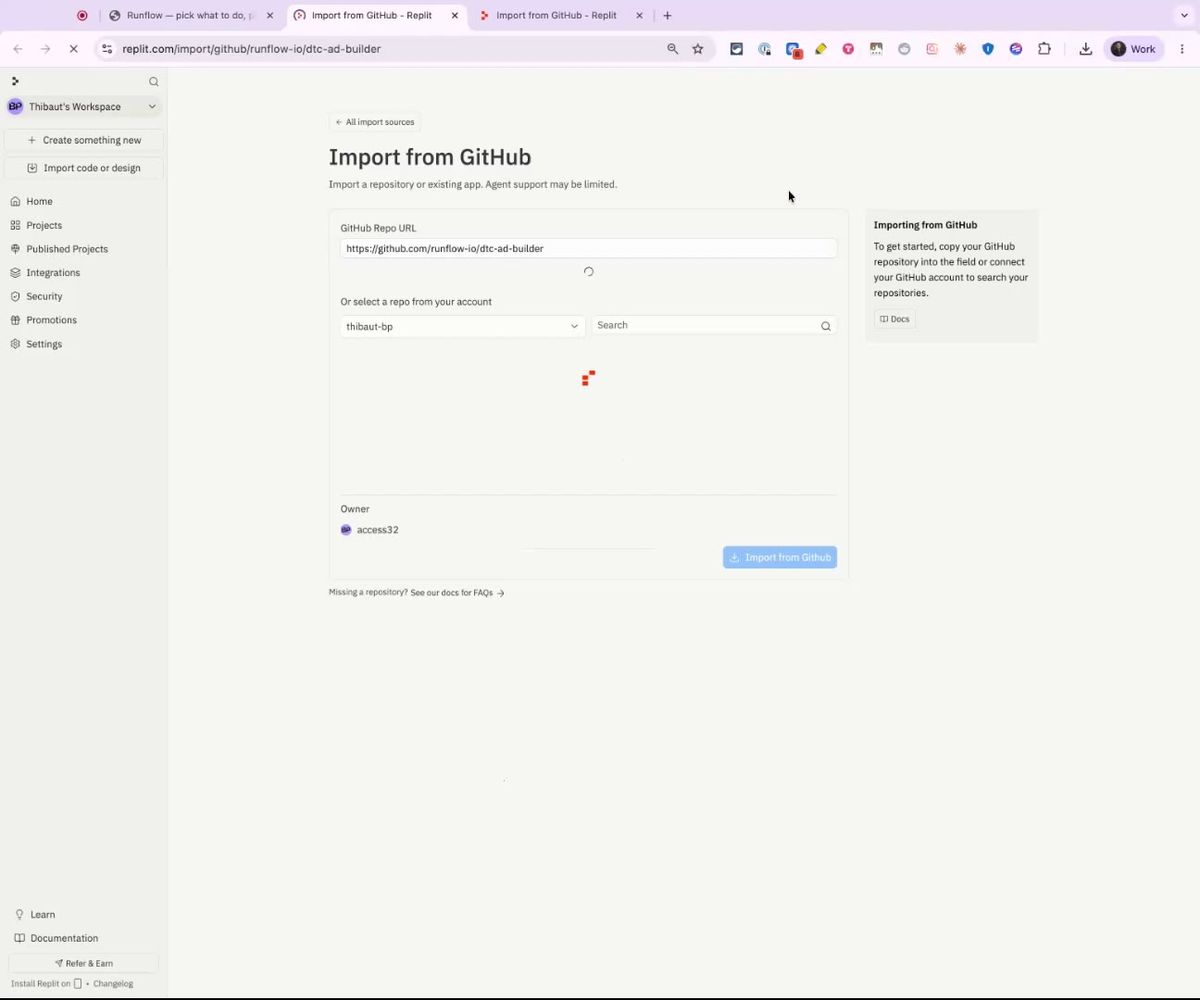Click Create something new button

tap(84, 140)
